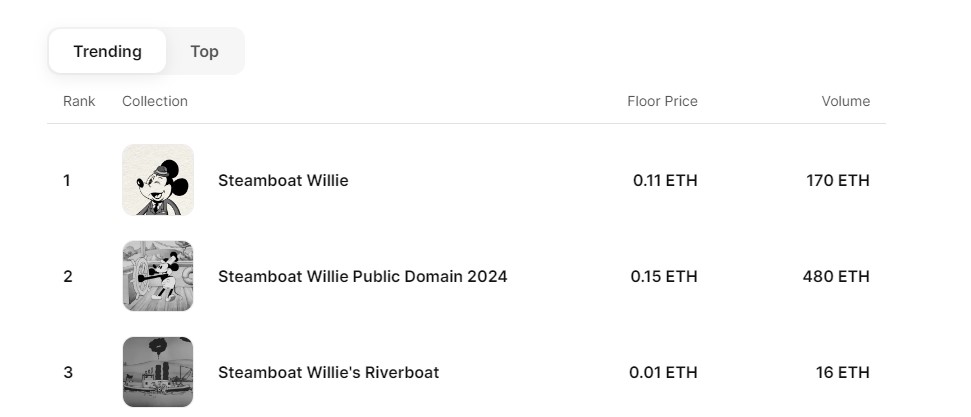This screenshot has width=971, height=417.
Task: Click the 0.15 ETH floor price
Action: tap(664, 276)
